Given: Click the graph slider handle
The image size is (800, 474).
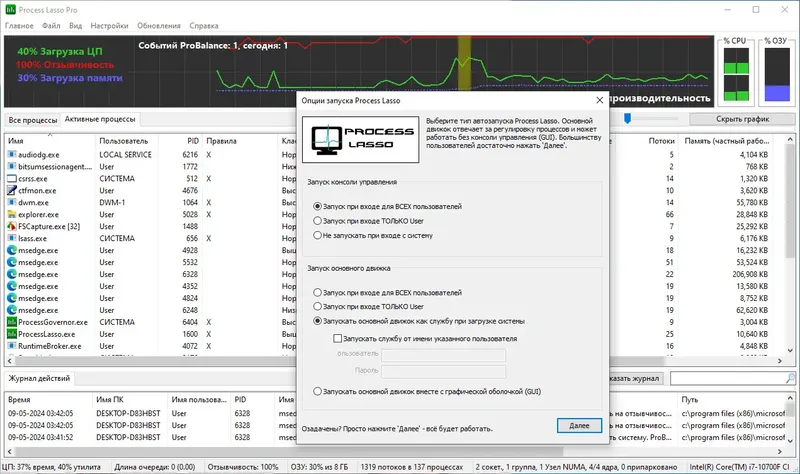Looking at the screenshot, I should pos(628,119).
